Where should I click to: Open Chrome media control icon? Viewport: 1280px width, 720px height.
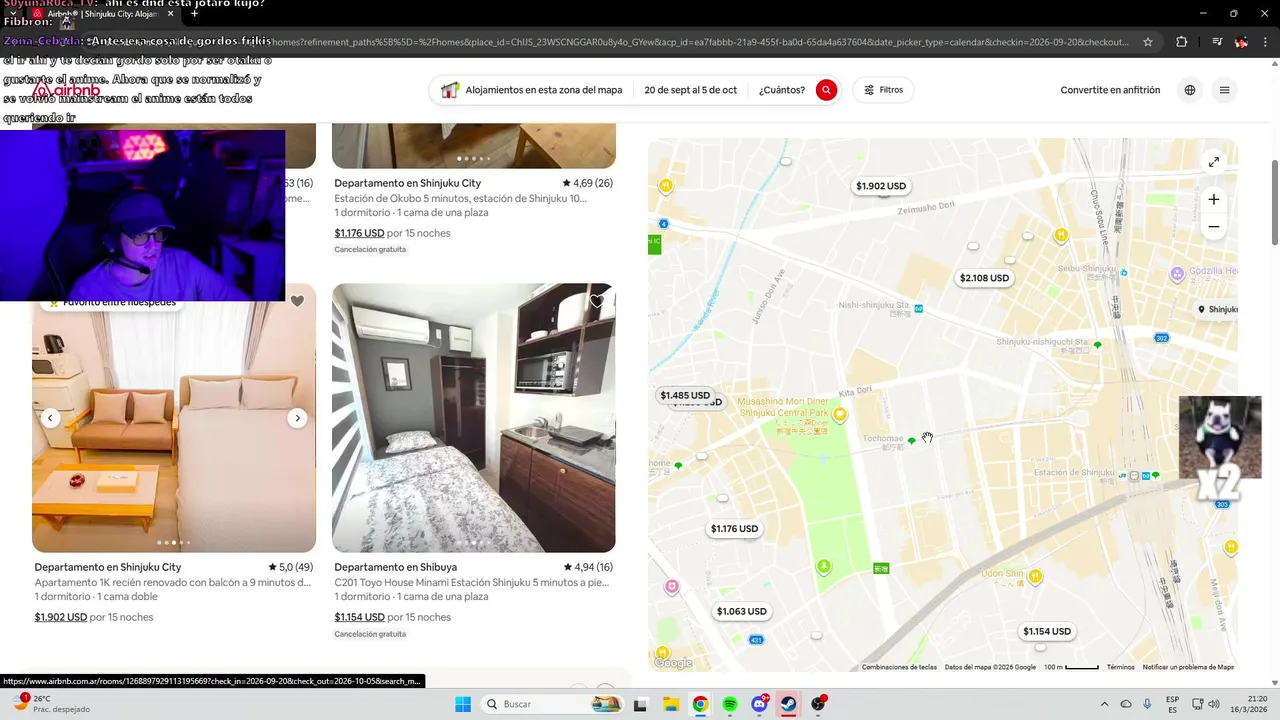pos(1216,42)
